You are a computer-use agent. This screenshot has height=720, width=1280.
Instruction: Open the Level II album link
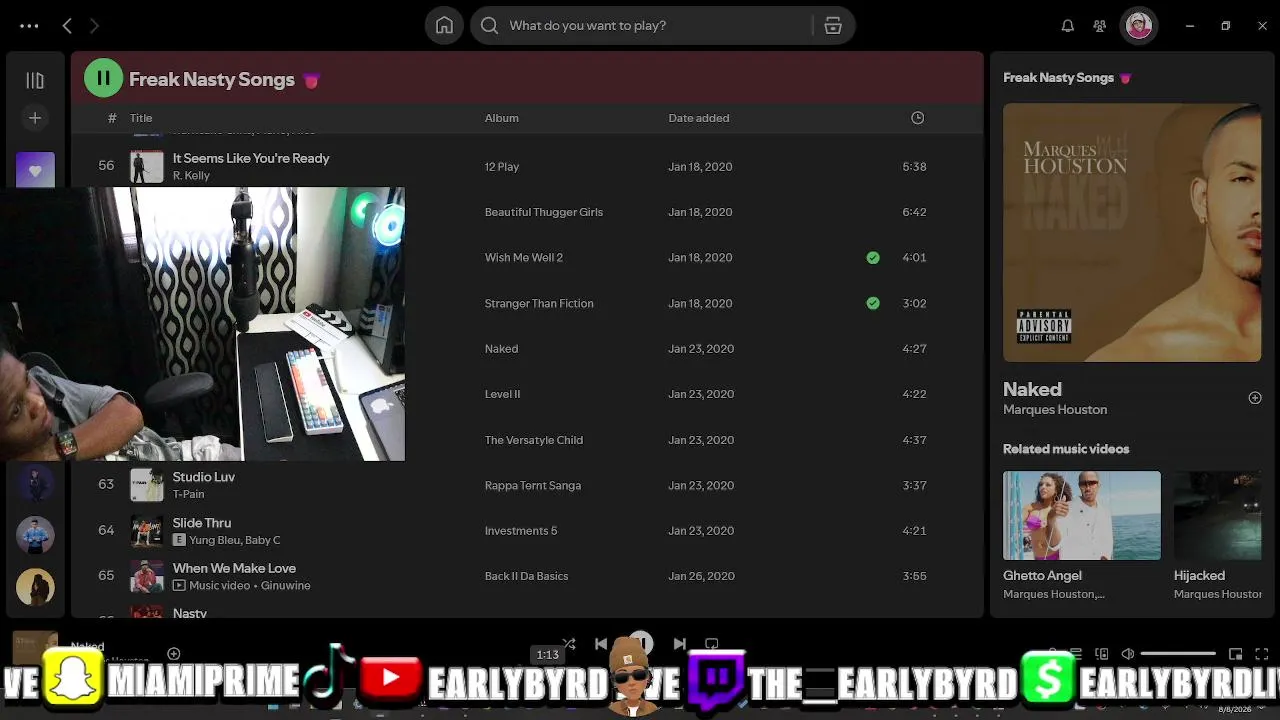(x=502, y=394)
